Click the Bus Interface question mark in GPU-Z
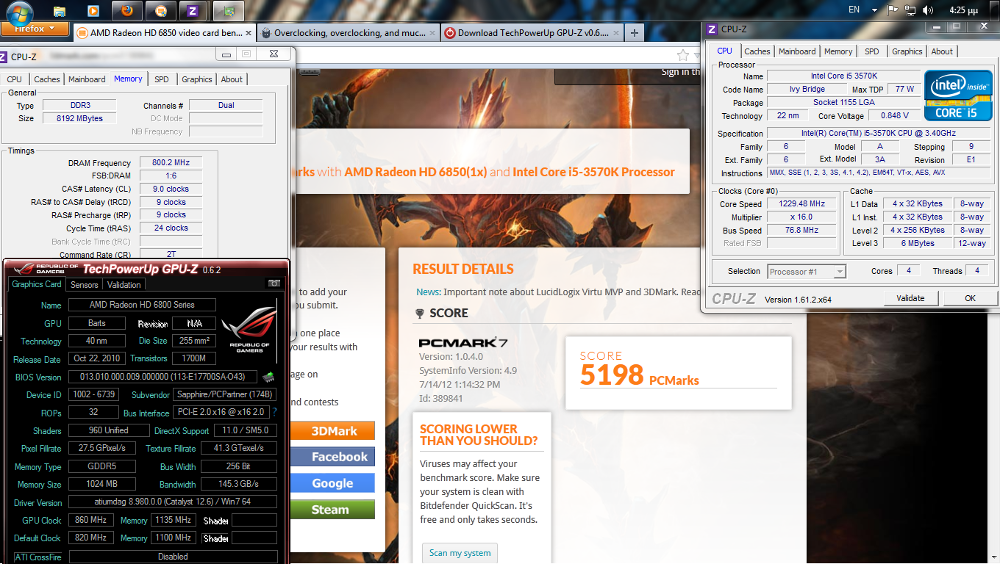The image size is (1000, 564). coord(275,412)
